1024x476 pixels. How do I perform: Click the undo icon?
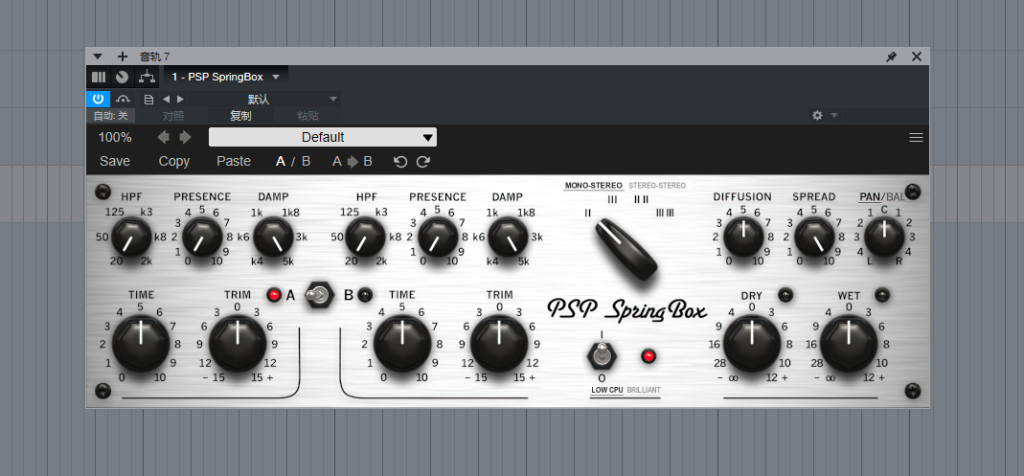(x=400, y=161)
